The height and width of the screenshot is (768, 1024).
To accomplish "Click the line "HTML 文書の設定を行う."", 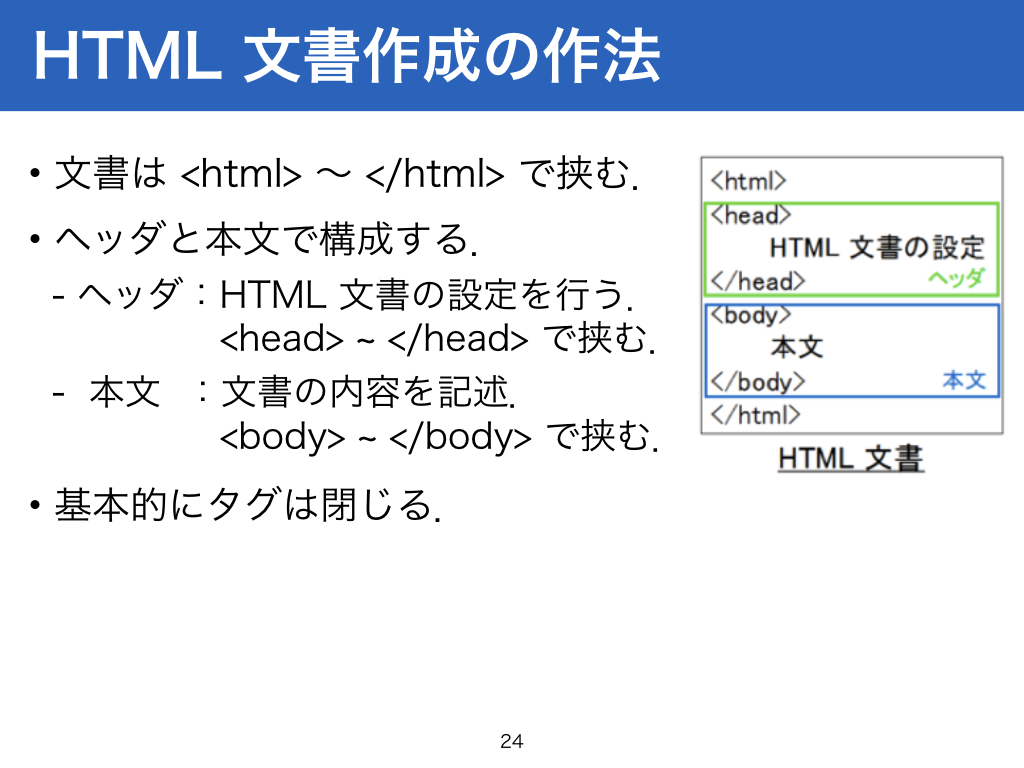I will (427, 294).
